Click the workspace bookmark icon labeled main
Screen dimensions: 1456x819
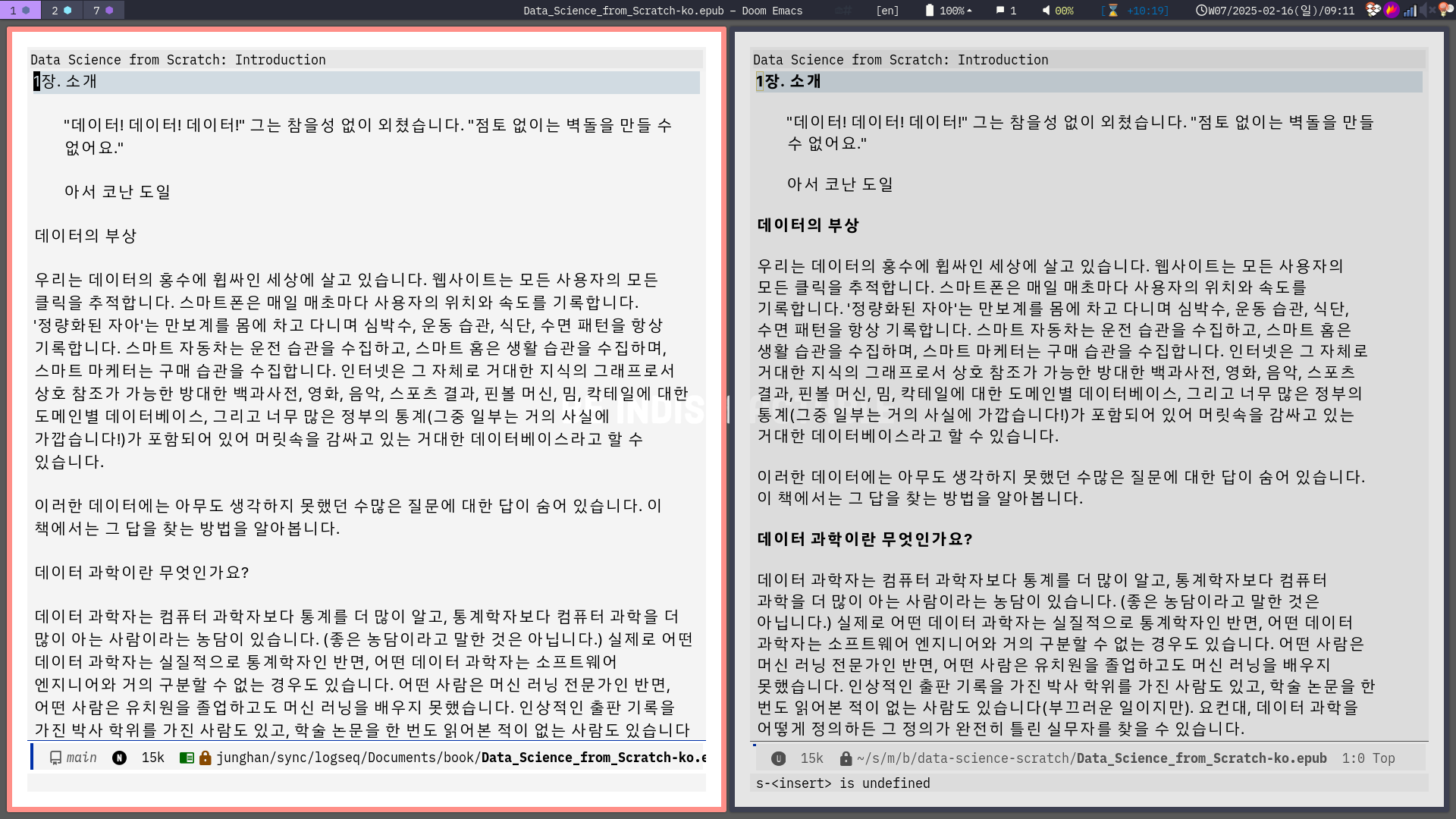(x=56, y=758)
